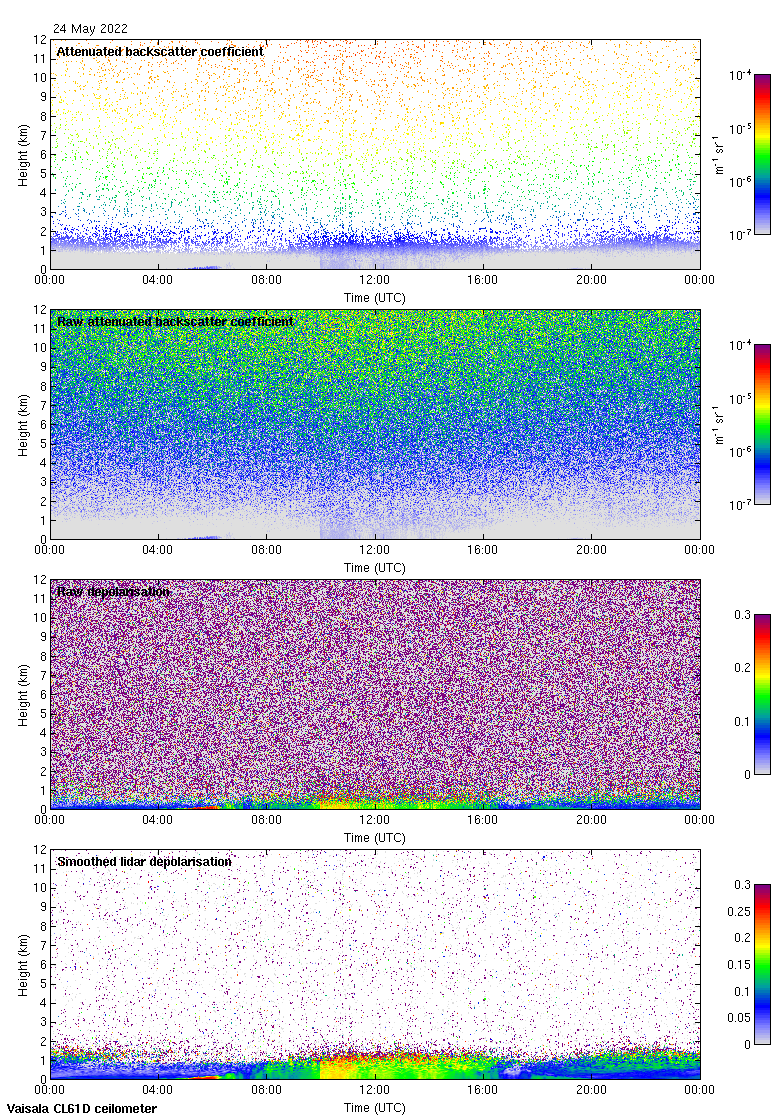Click "Height (km)" axis label of top panel
Screen dimensions: 780x1120
[23, 155]
